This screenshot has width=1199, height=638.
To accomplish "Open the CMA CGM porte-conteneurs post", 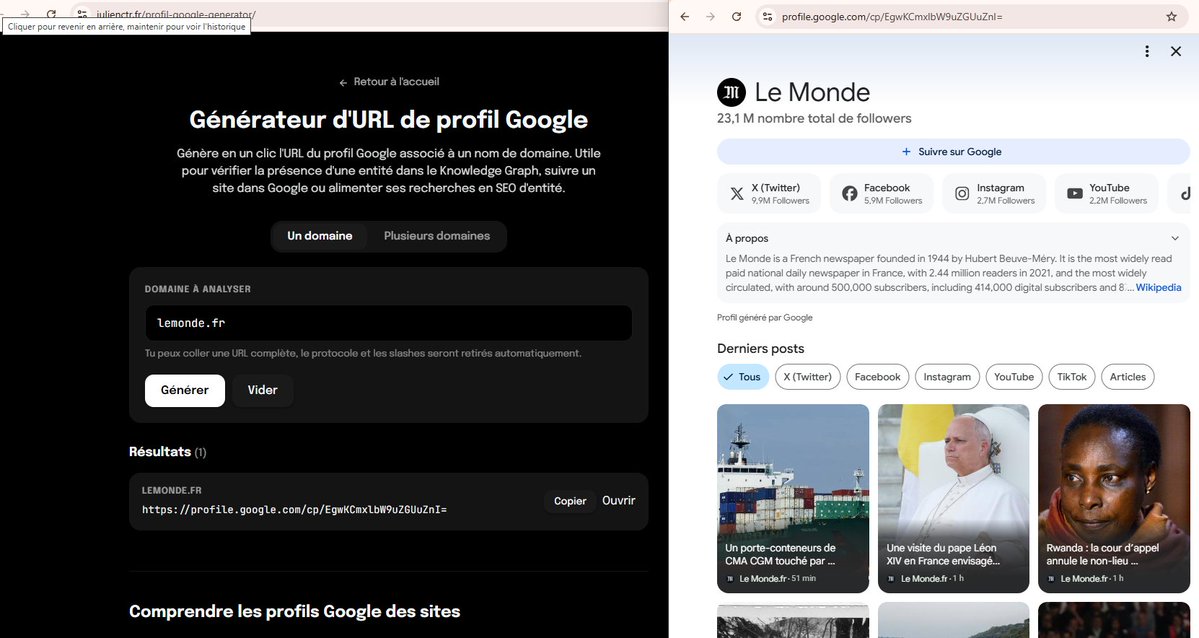I will pyautogui.click(x=793, y=498).
